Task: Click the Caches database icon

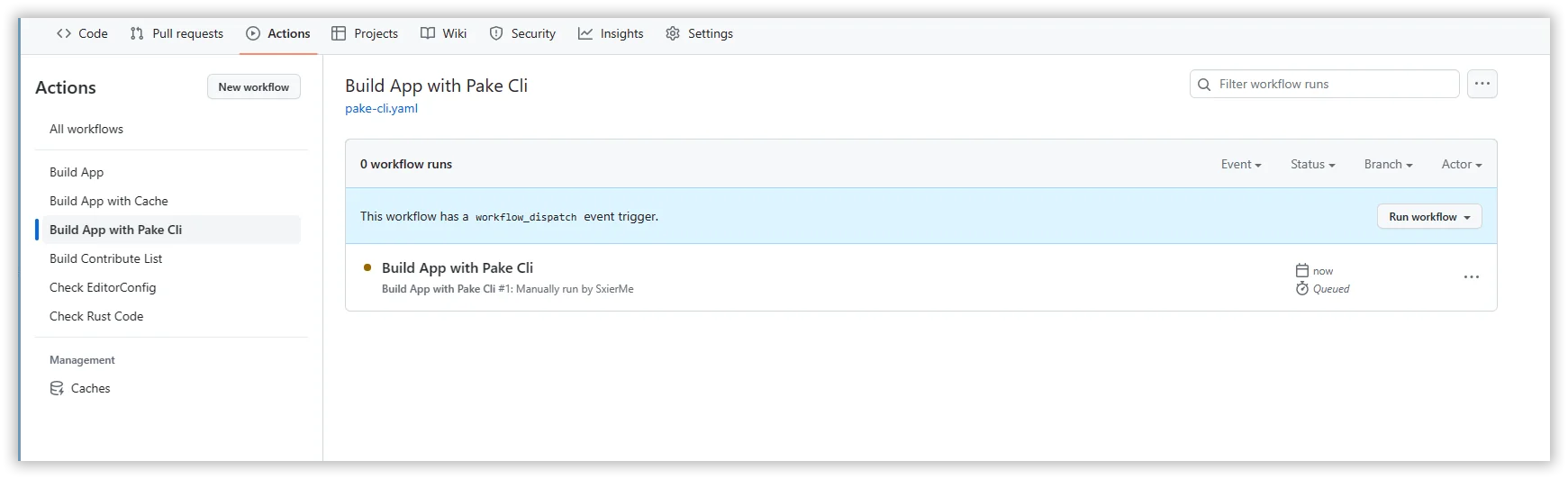Action: click(x=57, y=388)
